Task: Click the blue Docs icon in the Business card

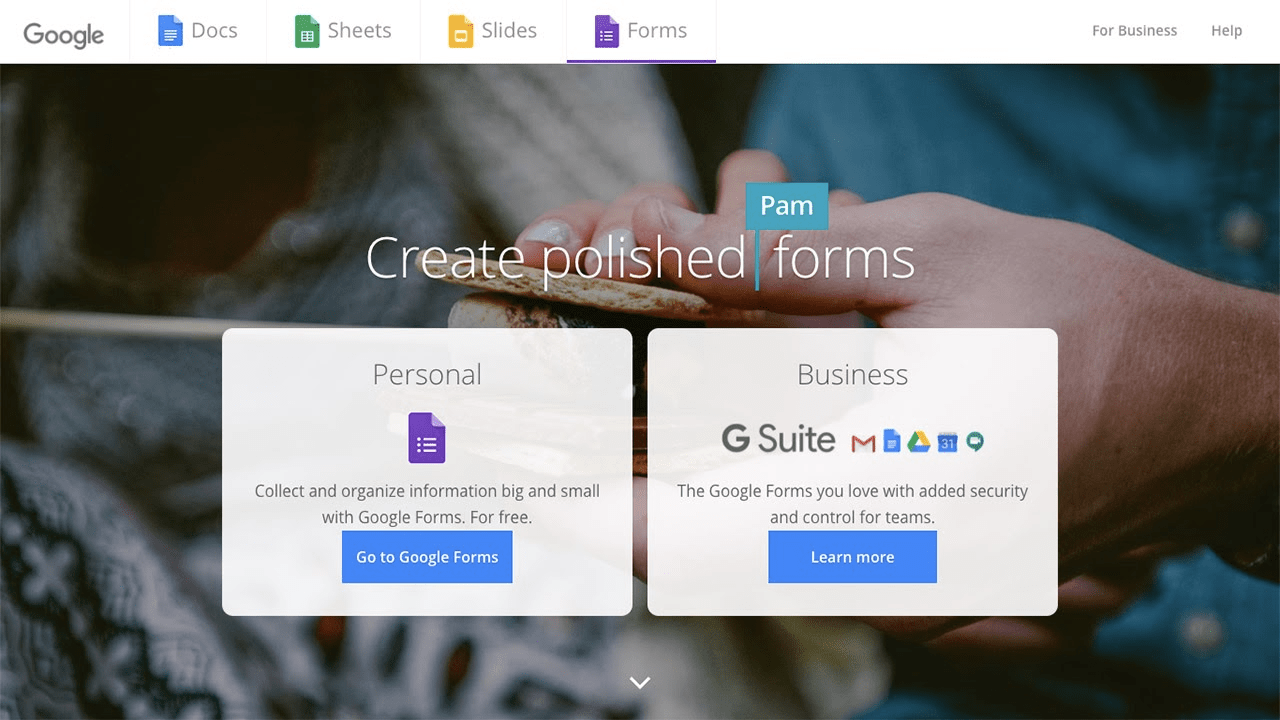Action: pos(892,440)
